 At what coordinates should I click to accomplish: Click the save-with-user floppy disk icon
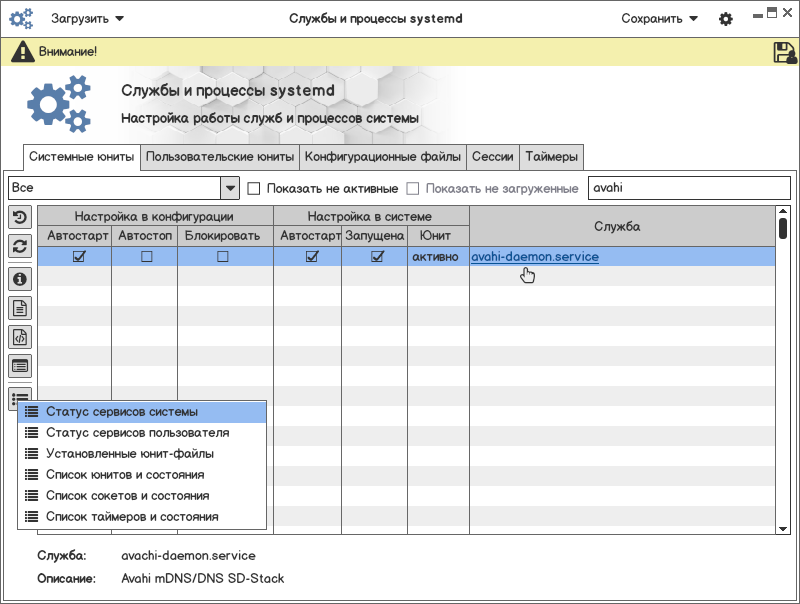[784, 53]
